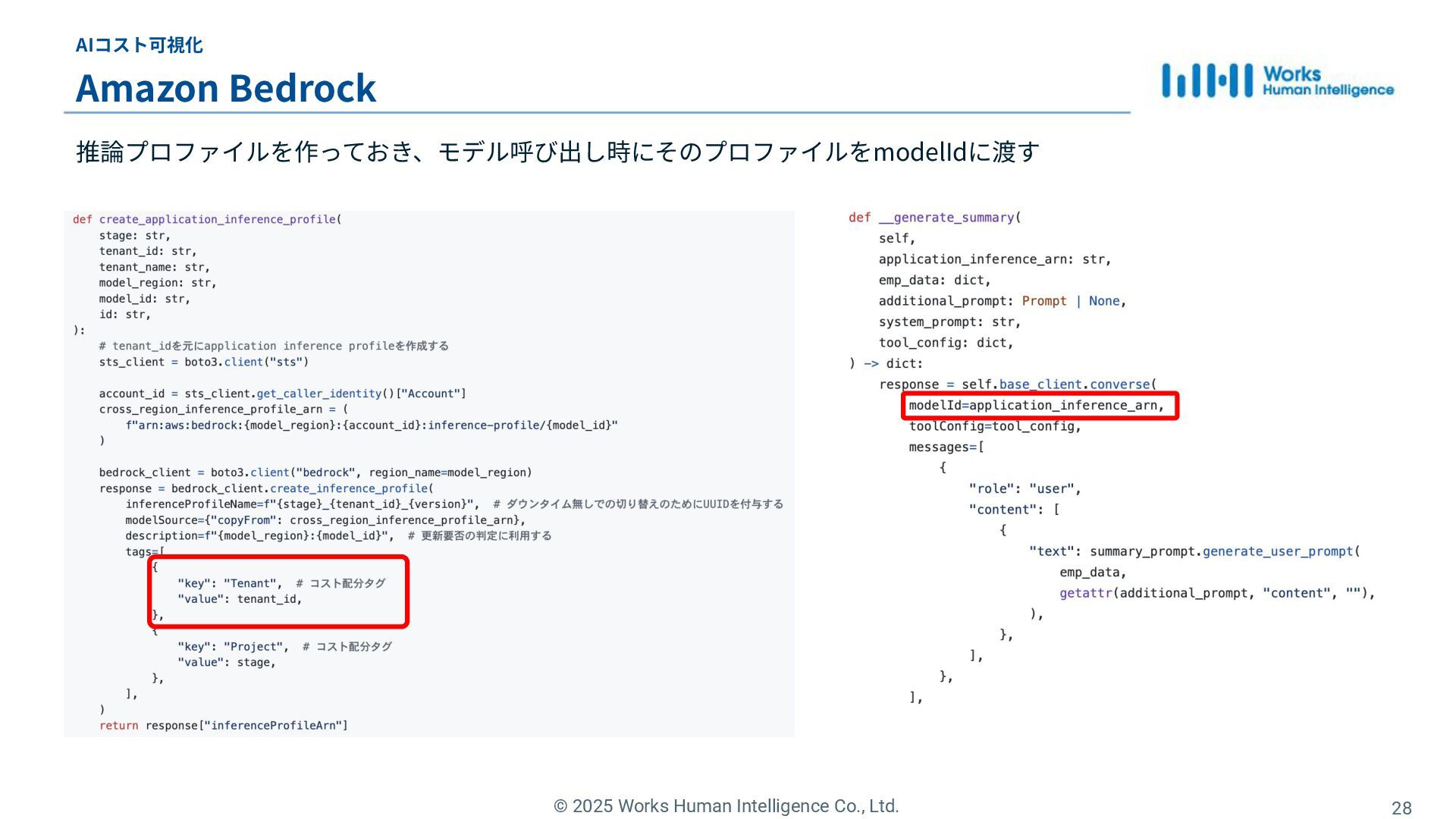1456x819 pixels.
Task: Click the AIコスト可視化 section label
Action: coord(139,45)
